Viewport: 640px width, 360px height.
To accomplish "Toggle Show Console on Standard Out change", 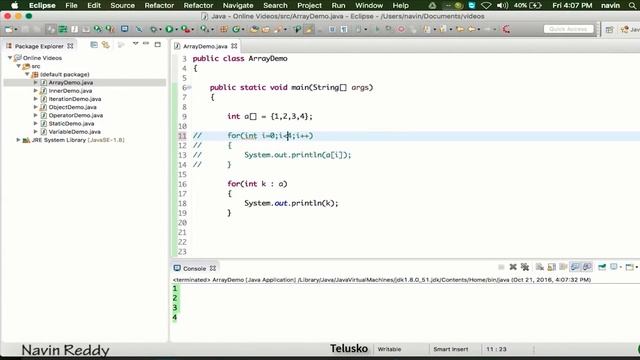I will click(575, 267).
